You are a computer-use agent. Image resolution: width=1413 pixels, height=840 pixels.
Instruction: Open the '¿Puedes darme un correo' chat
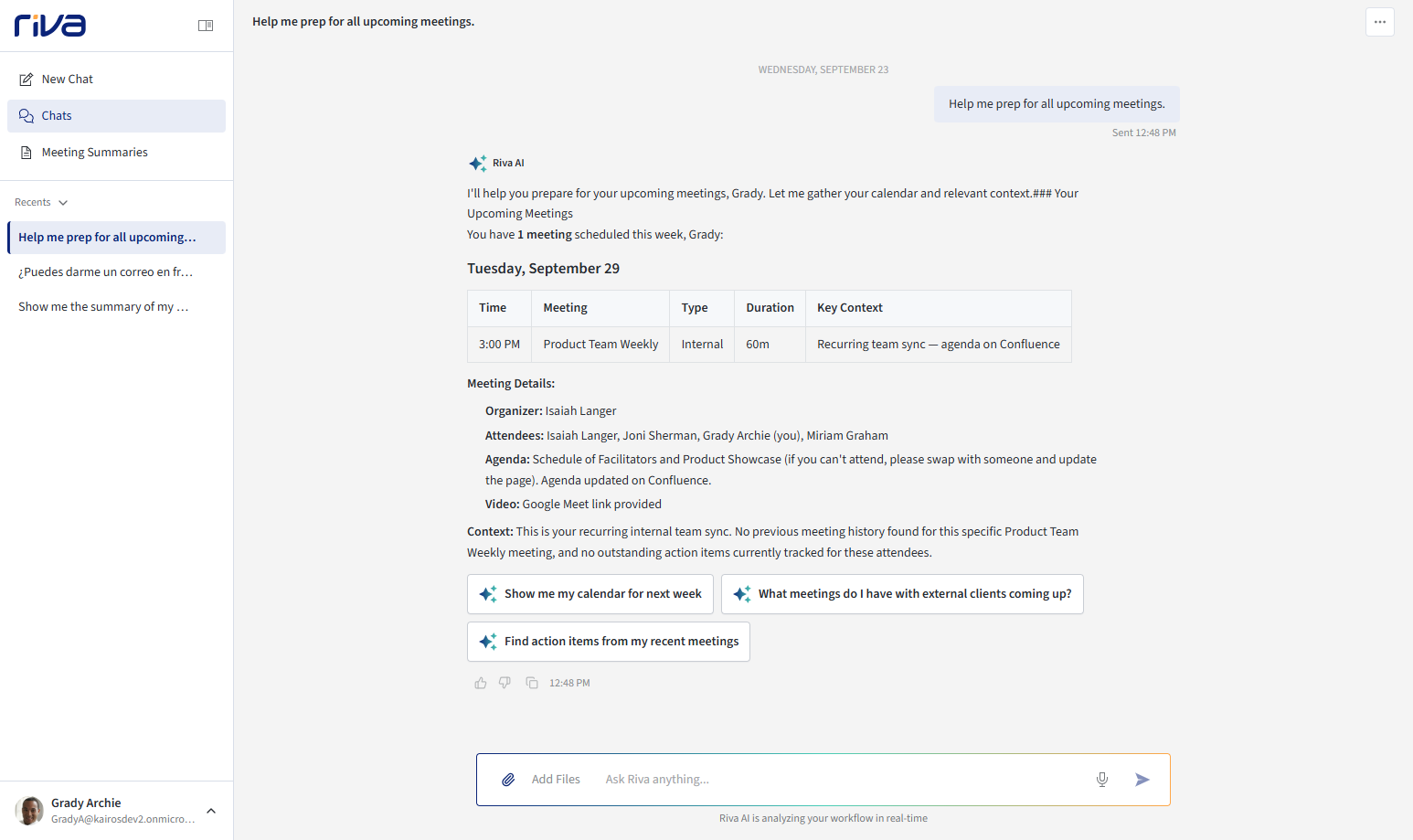click(116, 272)
